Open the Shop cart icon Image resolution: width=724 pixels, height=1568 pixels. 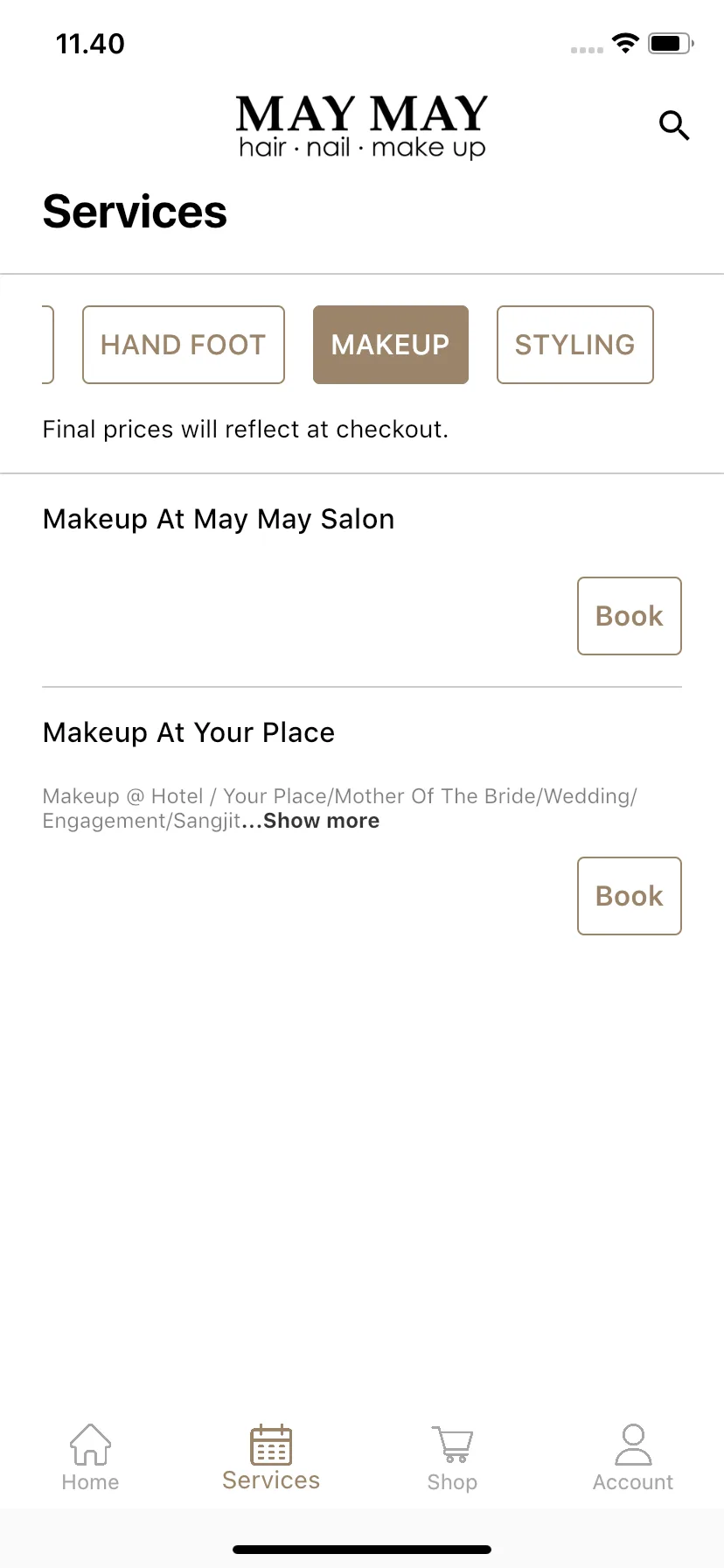[452, 1445]
